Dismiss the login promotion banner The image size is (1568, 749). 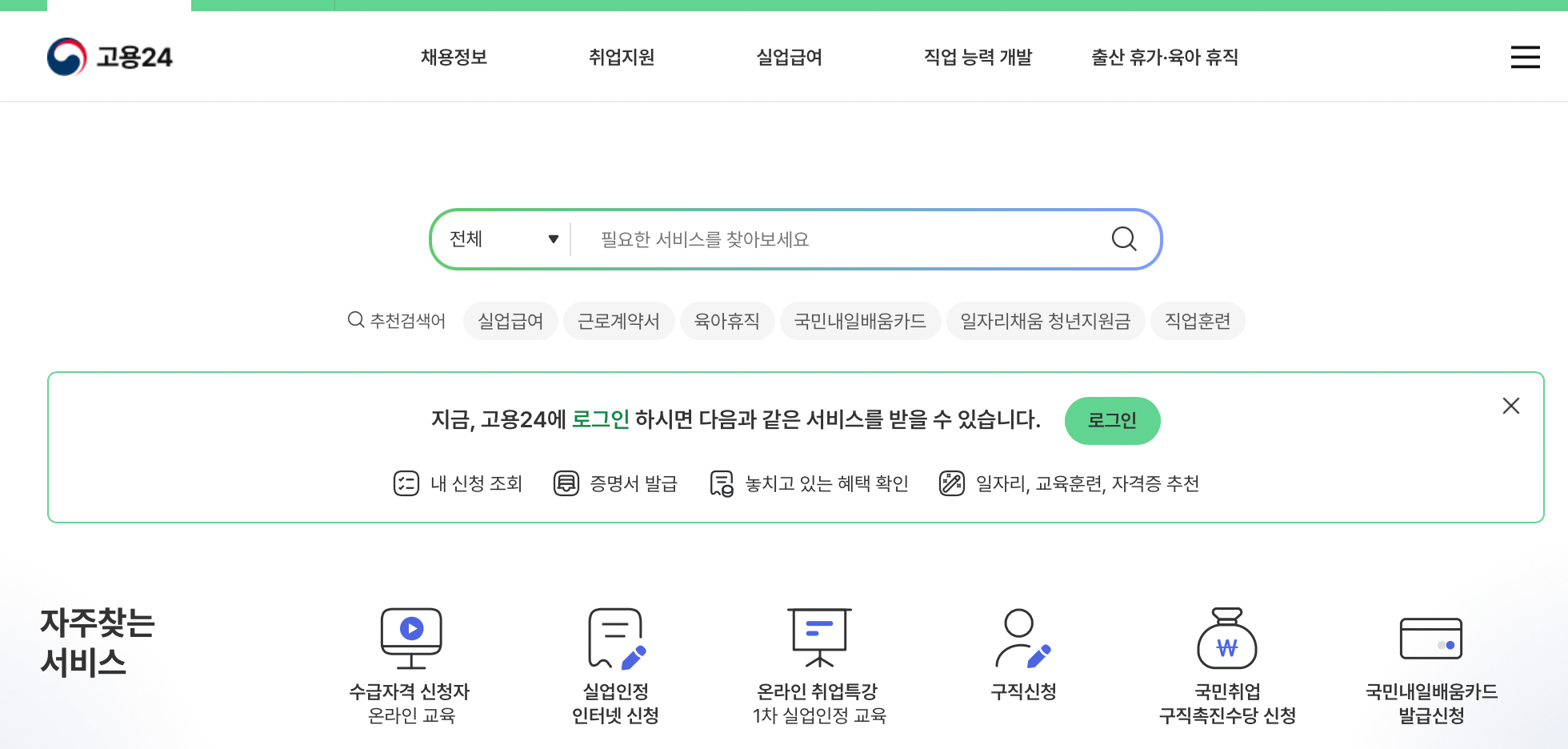pos(1510,406)
